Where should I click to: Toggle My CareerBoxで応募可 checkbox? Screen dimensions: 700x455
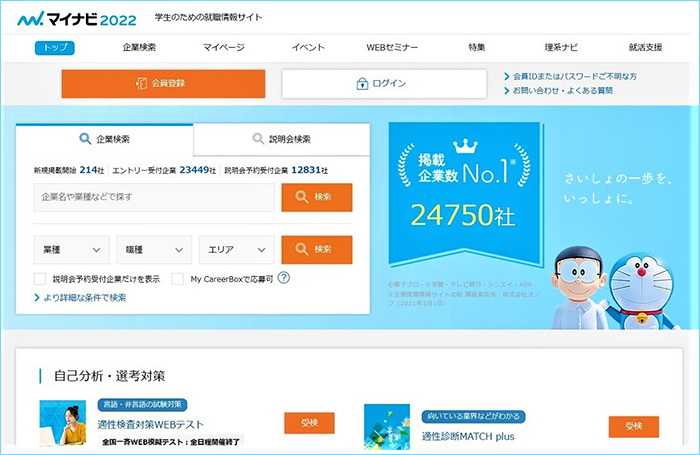tap(178, 279)
